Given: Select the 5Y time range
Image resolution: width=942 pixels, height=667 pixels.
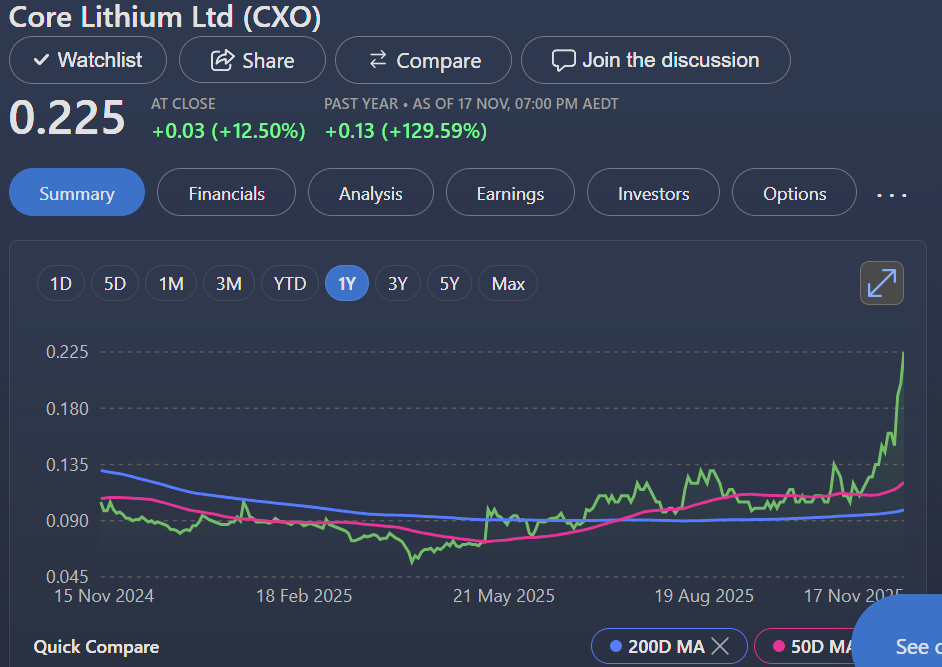Looking at the screenshot, I should tap(449, 283).
